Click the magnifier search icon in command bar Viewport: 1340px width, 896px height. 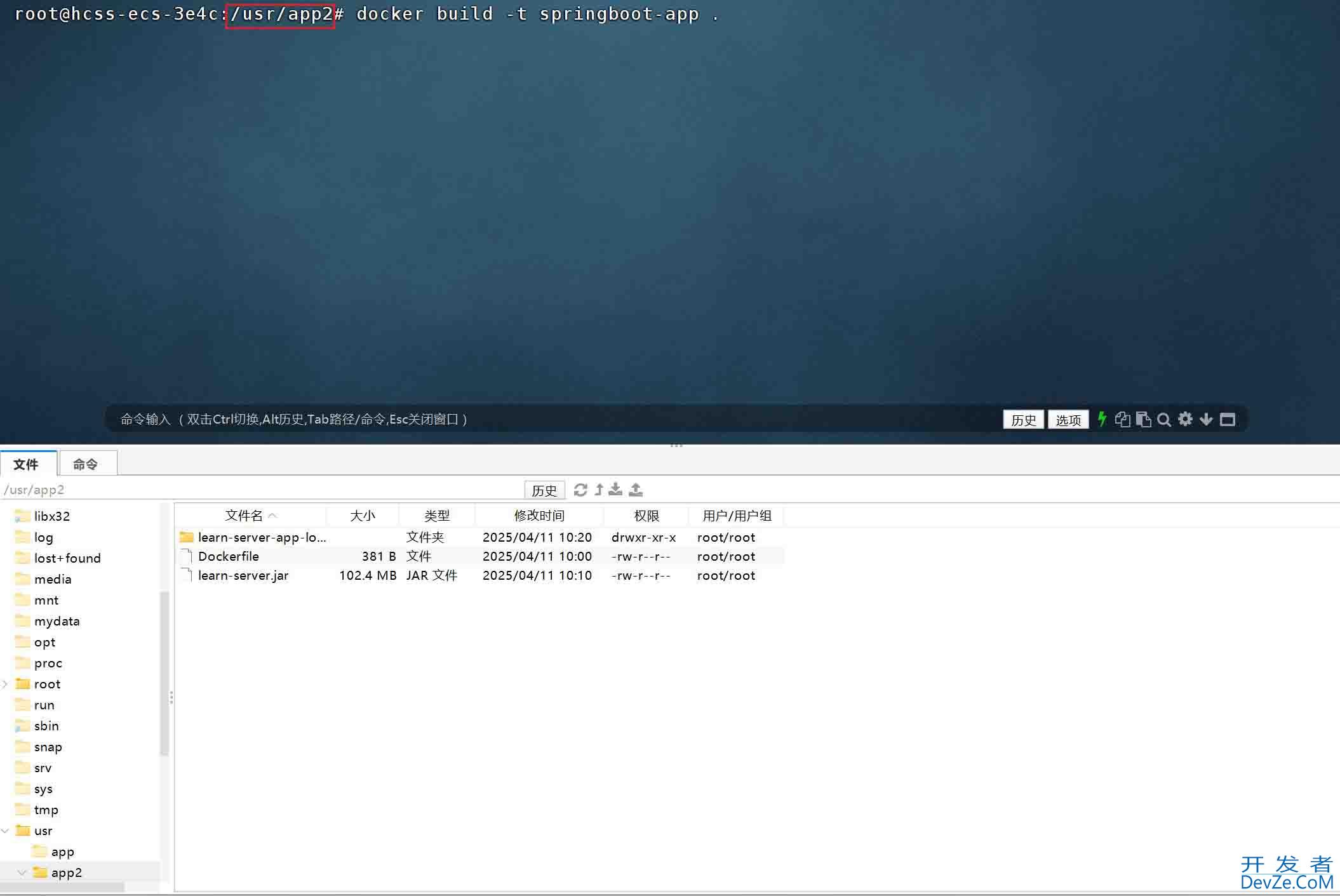[1164, 419]
